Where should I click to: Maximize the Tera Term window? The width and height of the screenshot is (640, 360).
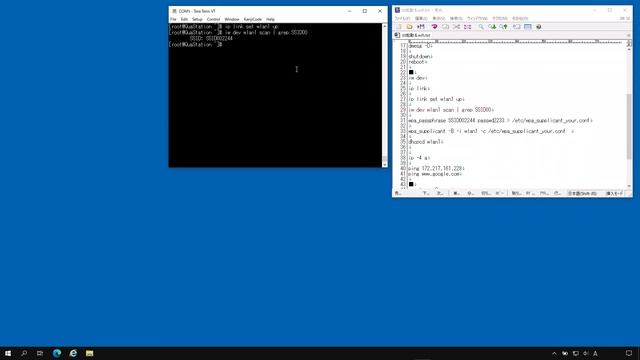coord(364,11)
